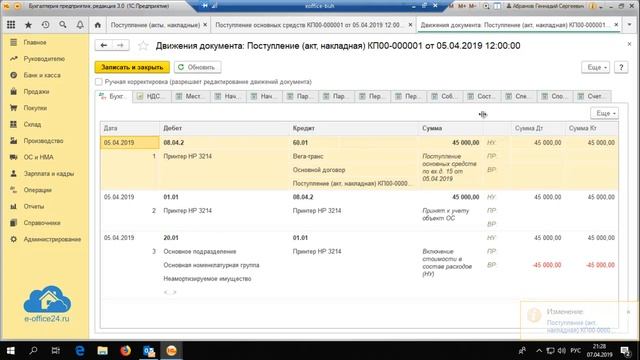Click Неамортизируемое имущество text
Screen dimensions: 640x360
point(207,279)
